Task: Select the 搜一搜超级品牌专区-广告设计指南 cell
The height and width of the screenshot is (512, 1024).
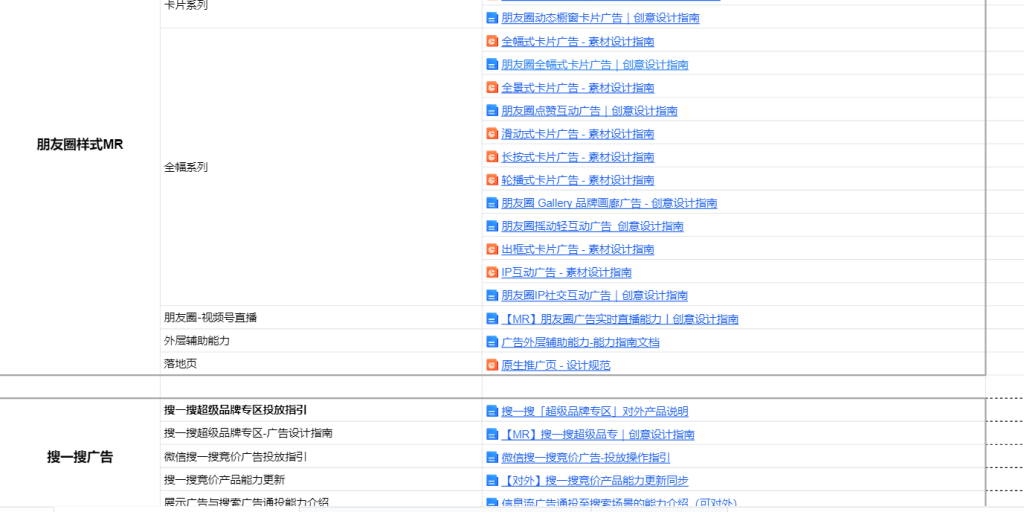Action: click(x=321, y=433)
